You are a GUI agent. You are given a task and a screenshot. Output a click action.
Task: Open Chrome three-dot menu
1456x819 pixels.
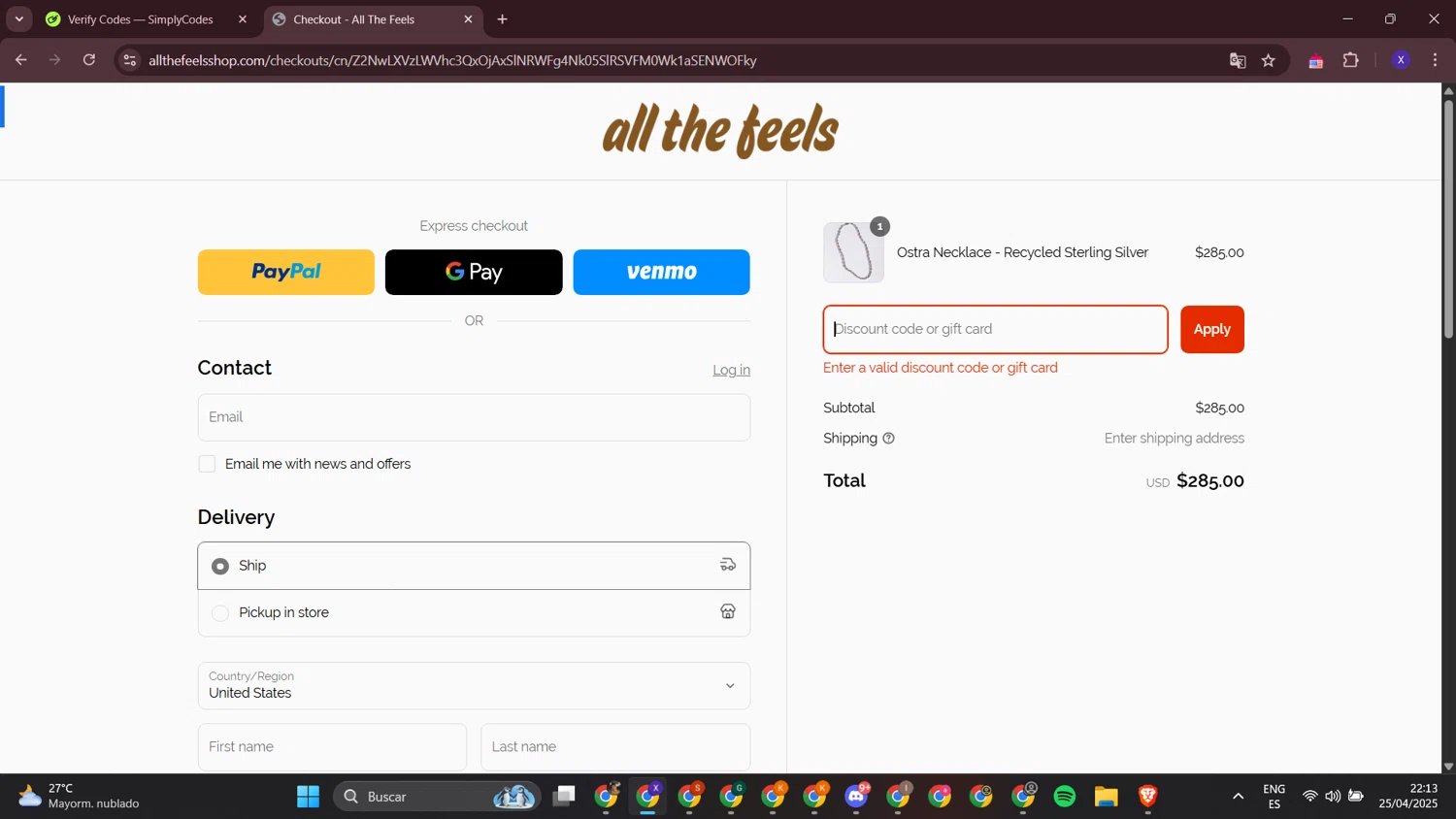pyautogui.click(x=1435, y=60)
